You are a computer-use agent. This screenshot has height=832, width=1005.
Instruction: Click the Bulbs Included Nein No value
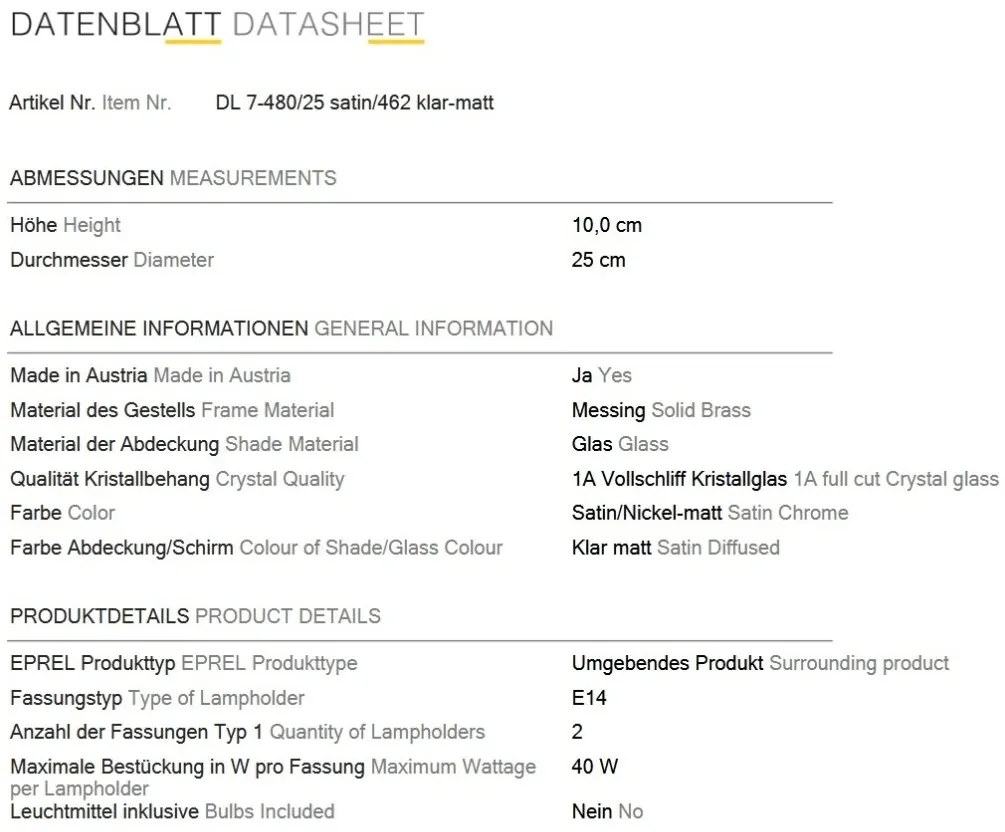click(x=607, y=811)
